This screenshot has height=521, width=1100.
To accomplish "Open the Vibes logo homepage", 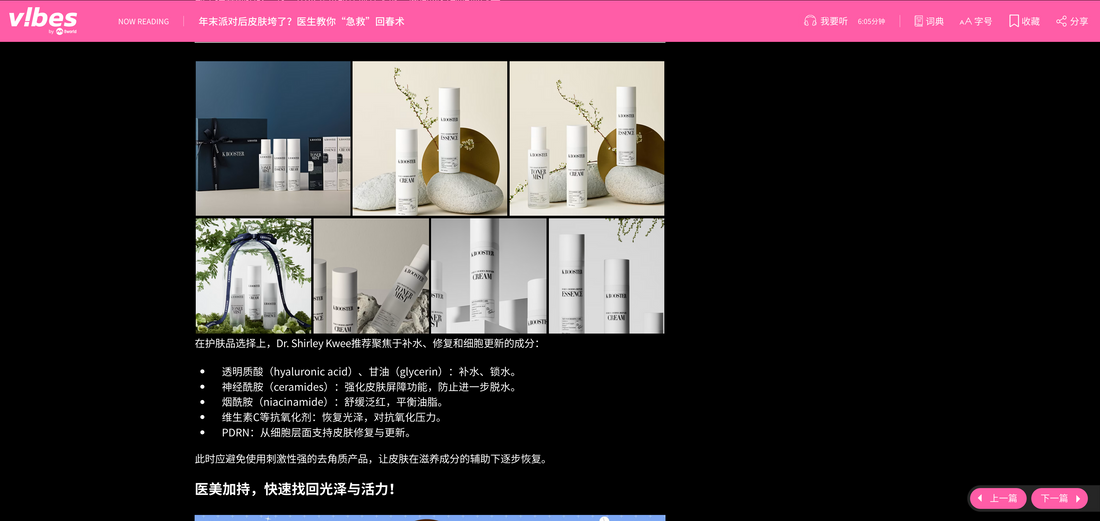I will [x=43, y=20].
